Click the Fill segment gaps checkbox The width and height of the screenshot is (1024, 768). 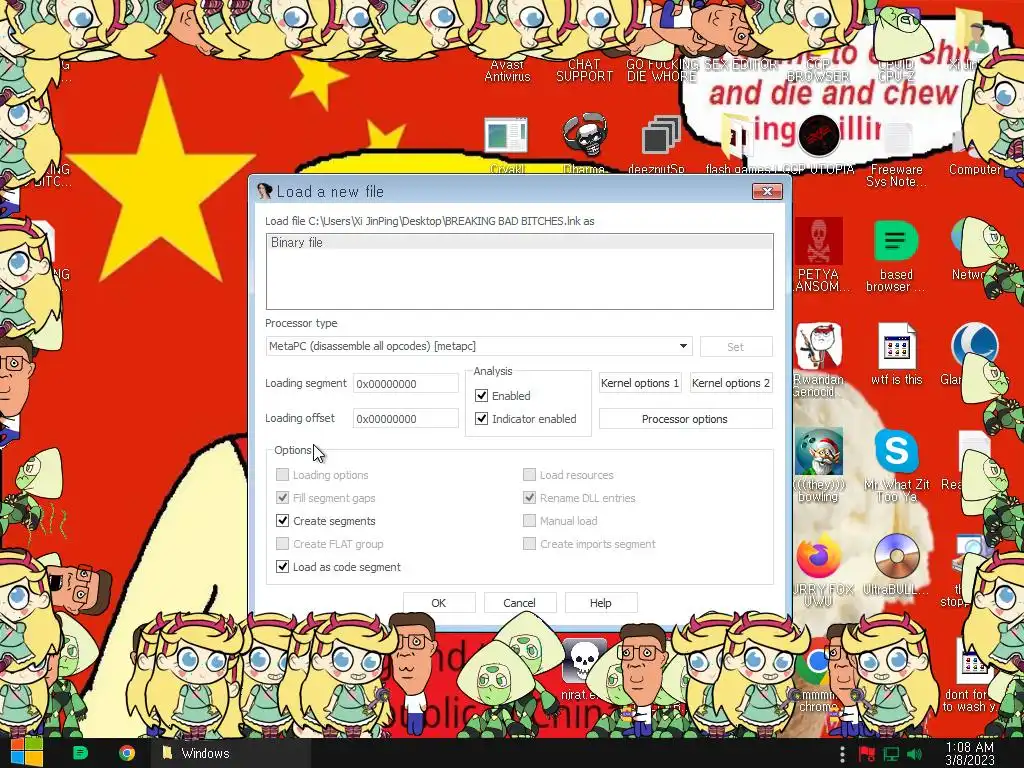(282, 498)
